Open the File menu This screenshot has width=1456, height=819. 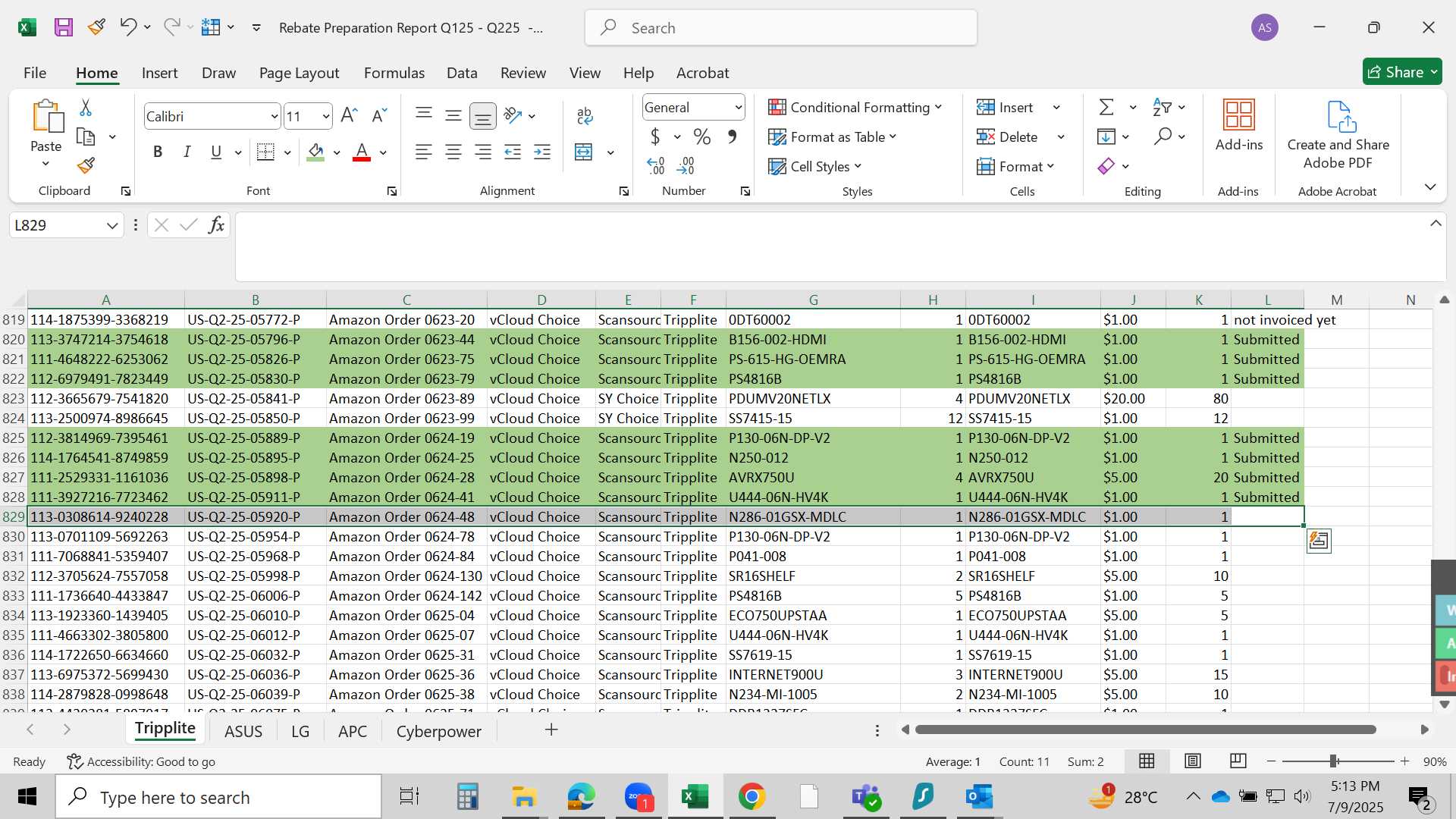(x=35, y=73)
